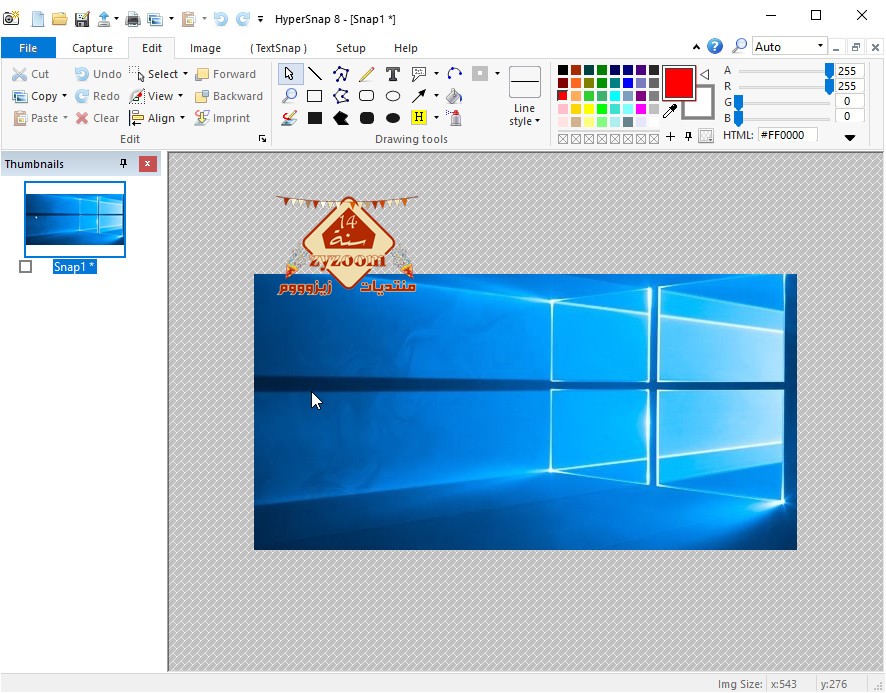Select the filled rectangle tool
Viewport: 886px width, 693px height.
pos(315,118)
